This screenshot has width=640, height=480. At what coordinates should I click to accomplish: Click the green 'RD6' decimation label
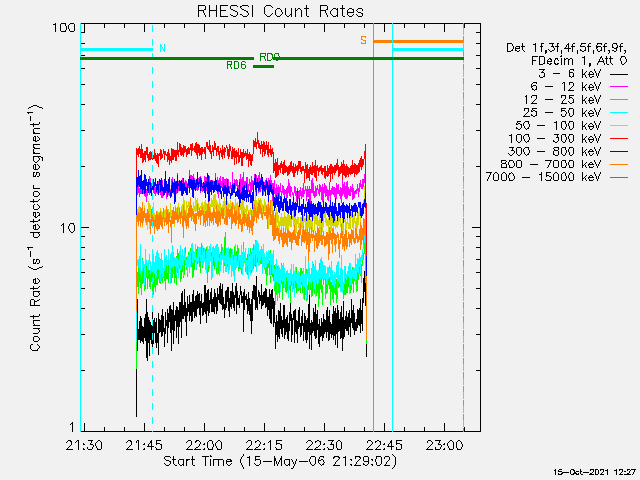(236, 65)
